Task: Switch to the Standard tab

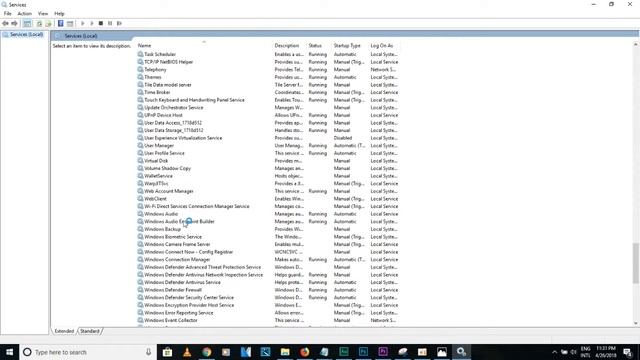Action: [x=90, y=331]
